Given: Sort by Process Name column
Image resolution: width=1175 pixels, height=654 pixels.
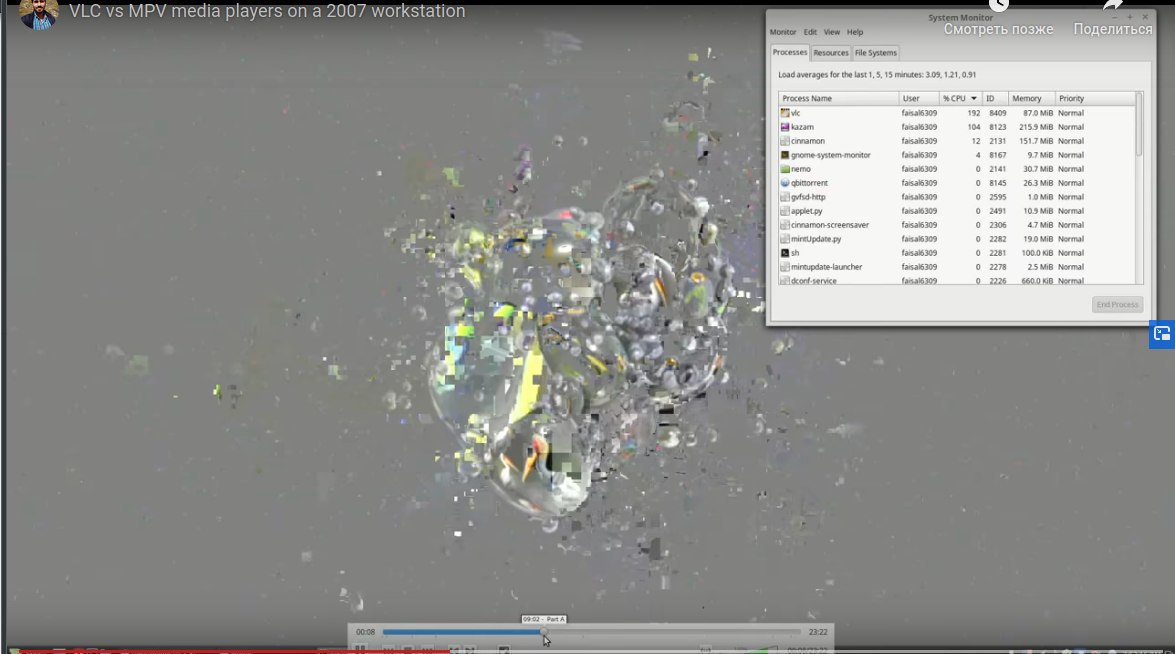Looking at the screenshot, I should tap(839, 99).
